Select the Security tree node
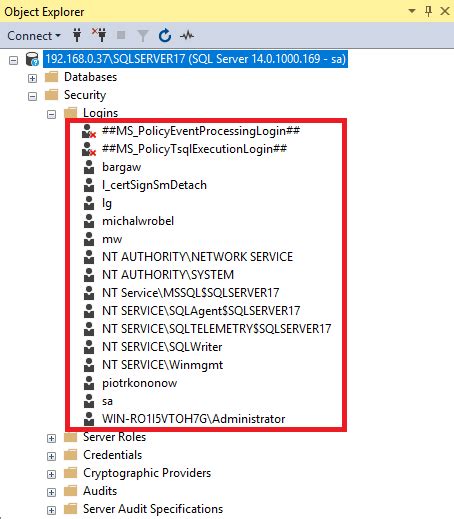 tap(85, 95)
